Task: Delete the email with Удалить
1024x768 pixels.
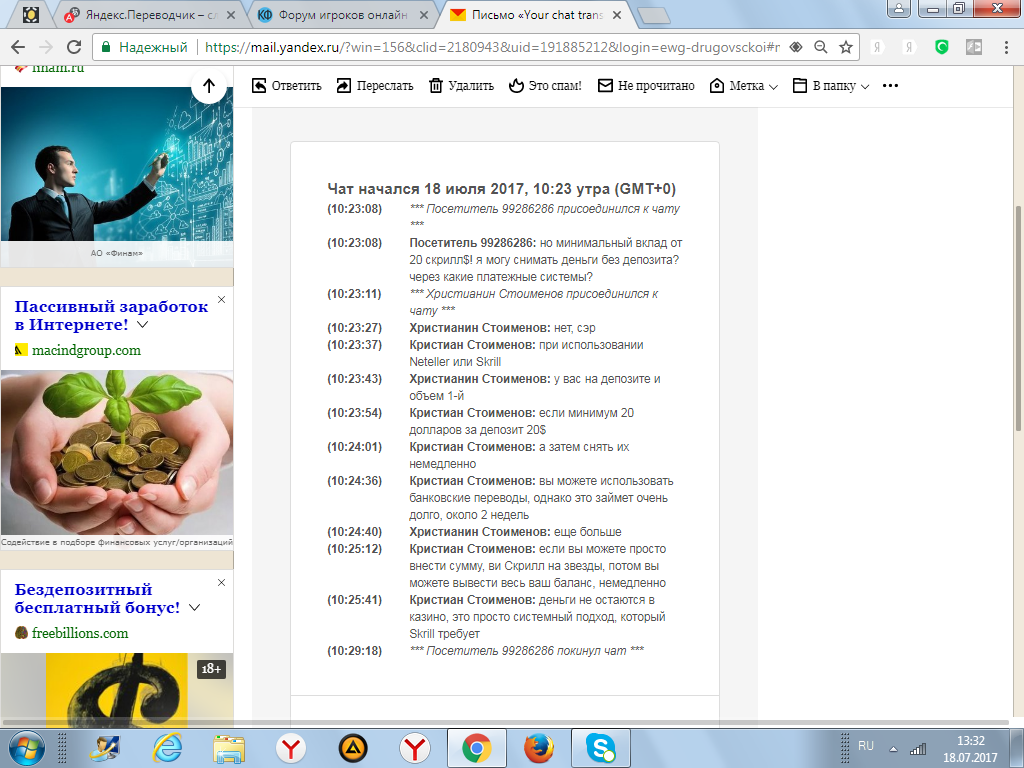Action: tap(461, 86)
